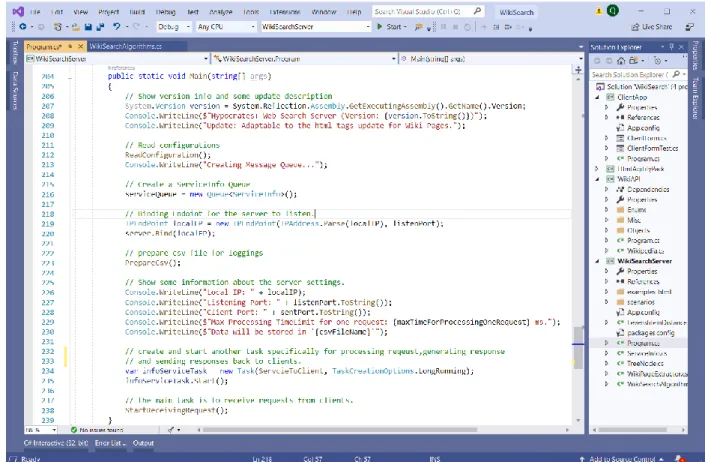Click the pin icon on Program.cs tab

pyautogui.click(x=70, y=46)
